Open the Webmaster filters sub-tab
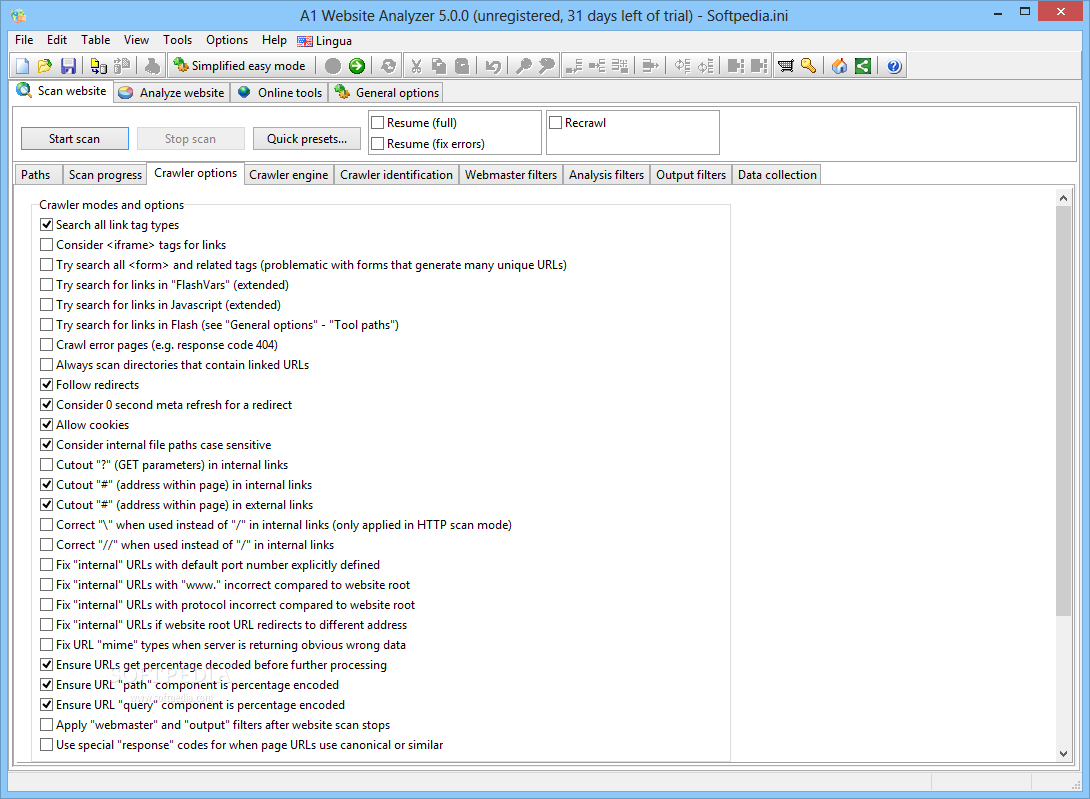This screenshot has height=799, width=1090. point(511,175)
